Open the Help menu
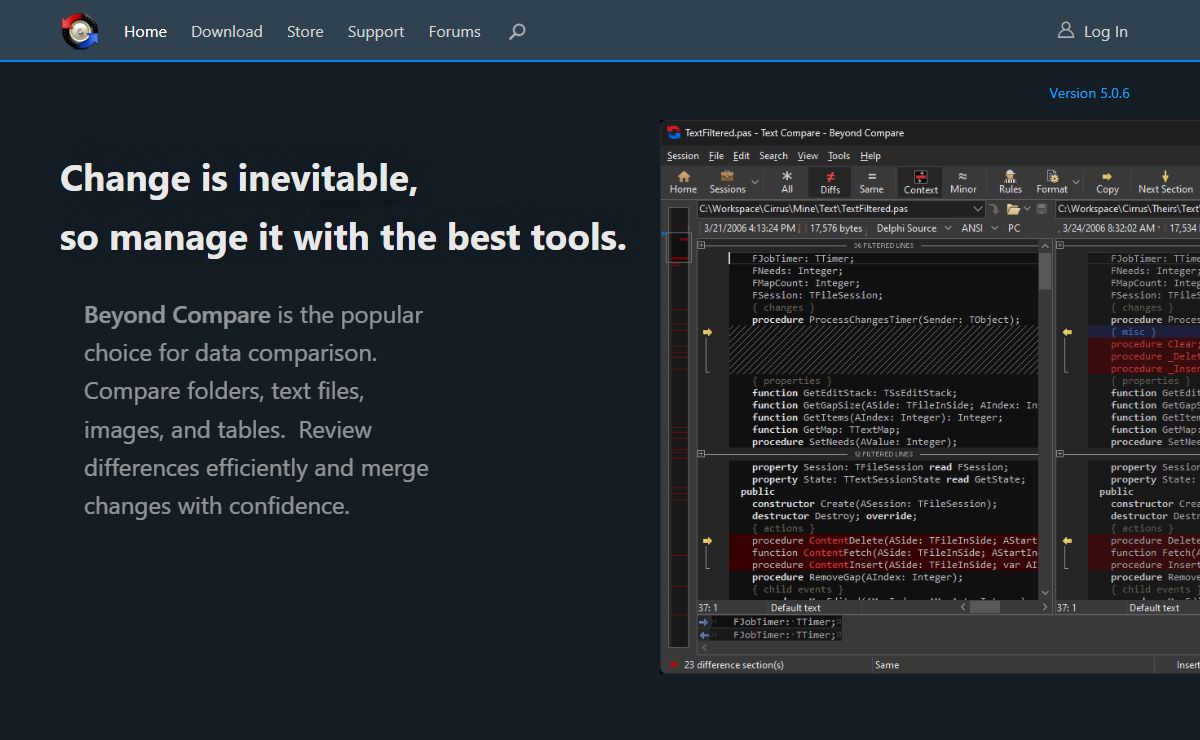Screen dimensions: 1200x740 (x=871, y=156)
